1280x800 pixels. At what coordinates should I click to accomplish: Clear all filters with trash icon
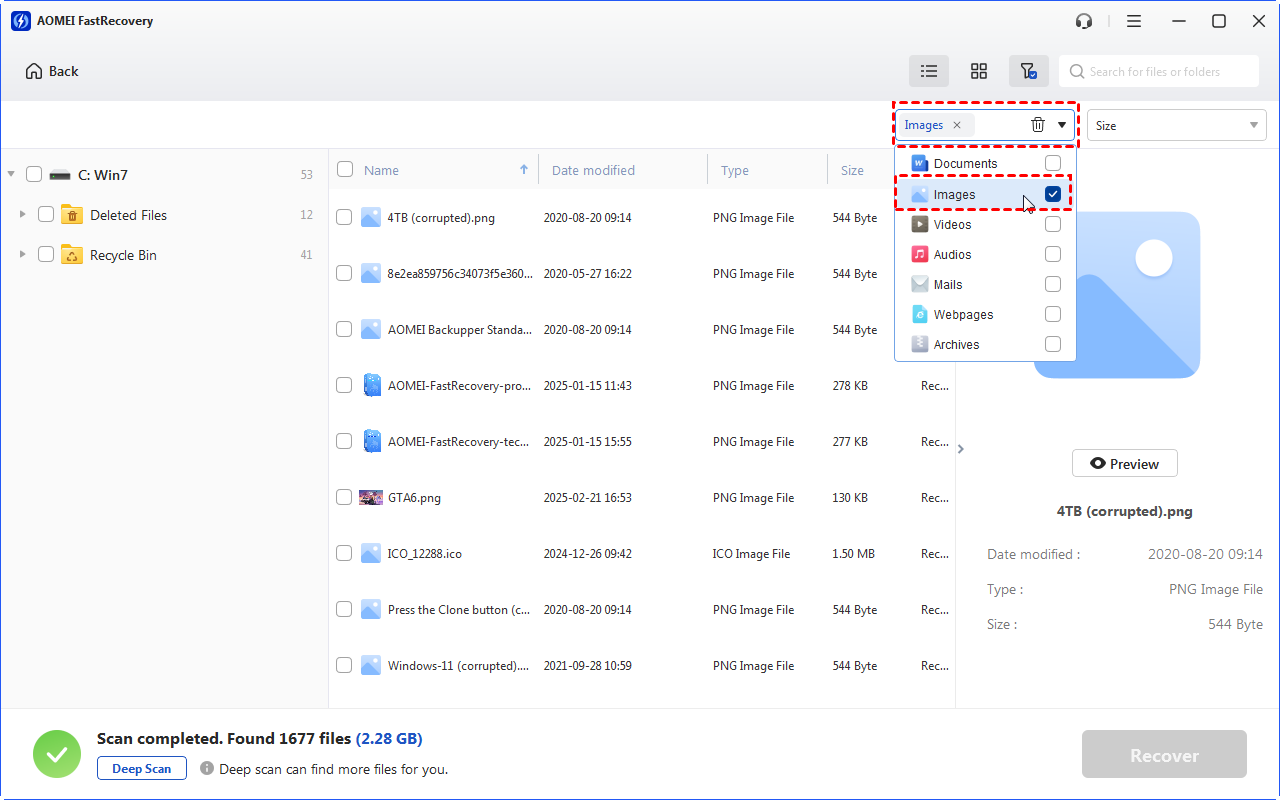[1038, 125]
